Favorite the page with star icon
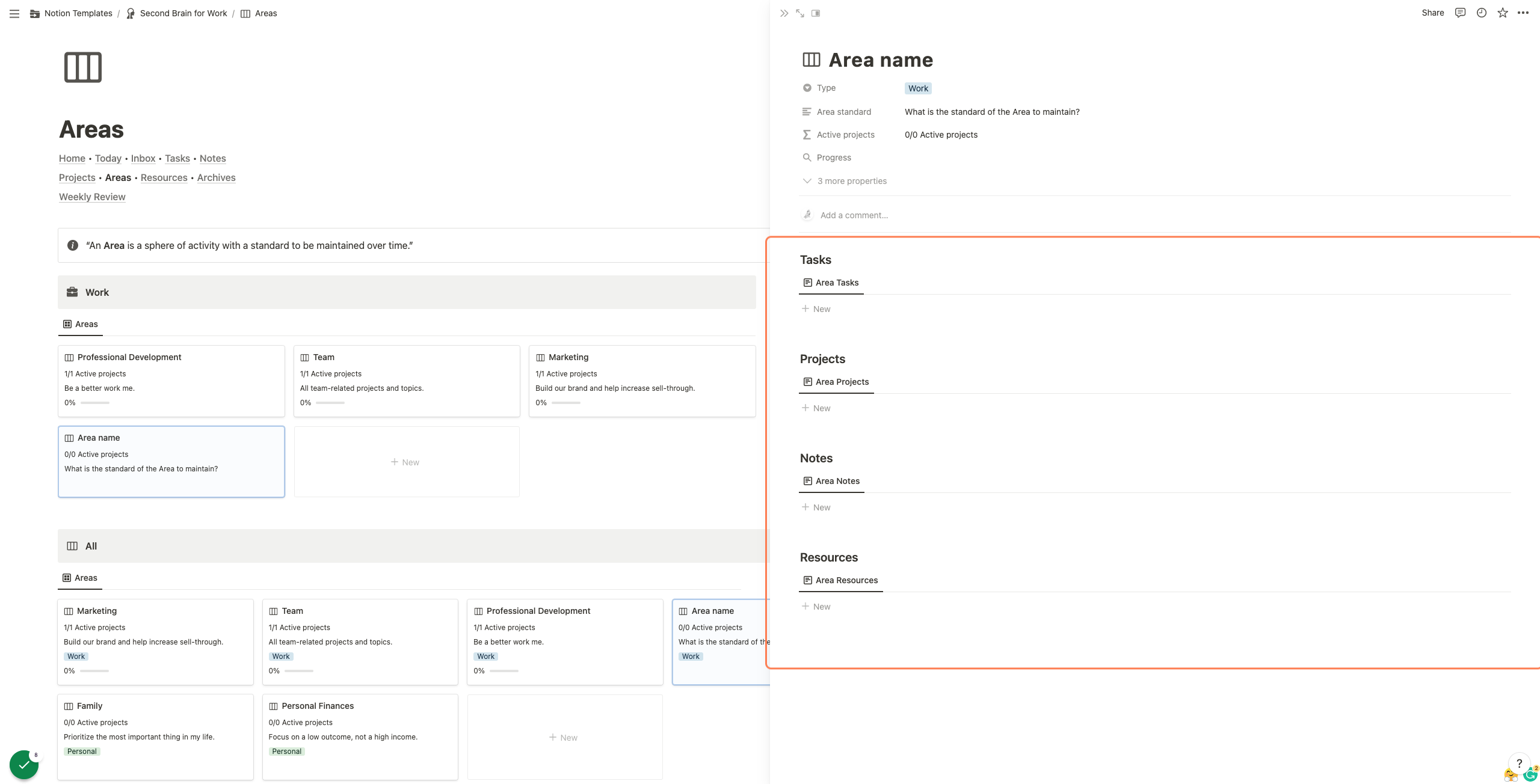Viewport: 1540px width, 784px height. tap(1503, 13)
